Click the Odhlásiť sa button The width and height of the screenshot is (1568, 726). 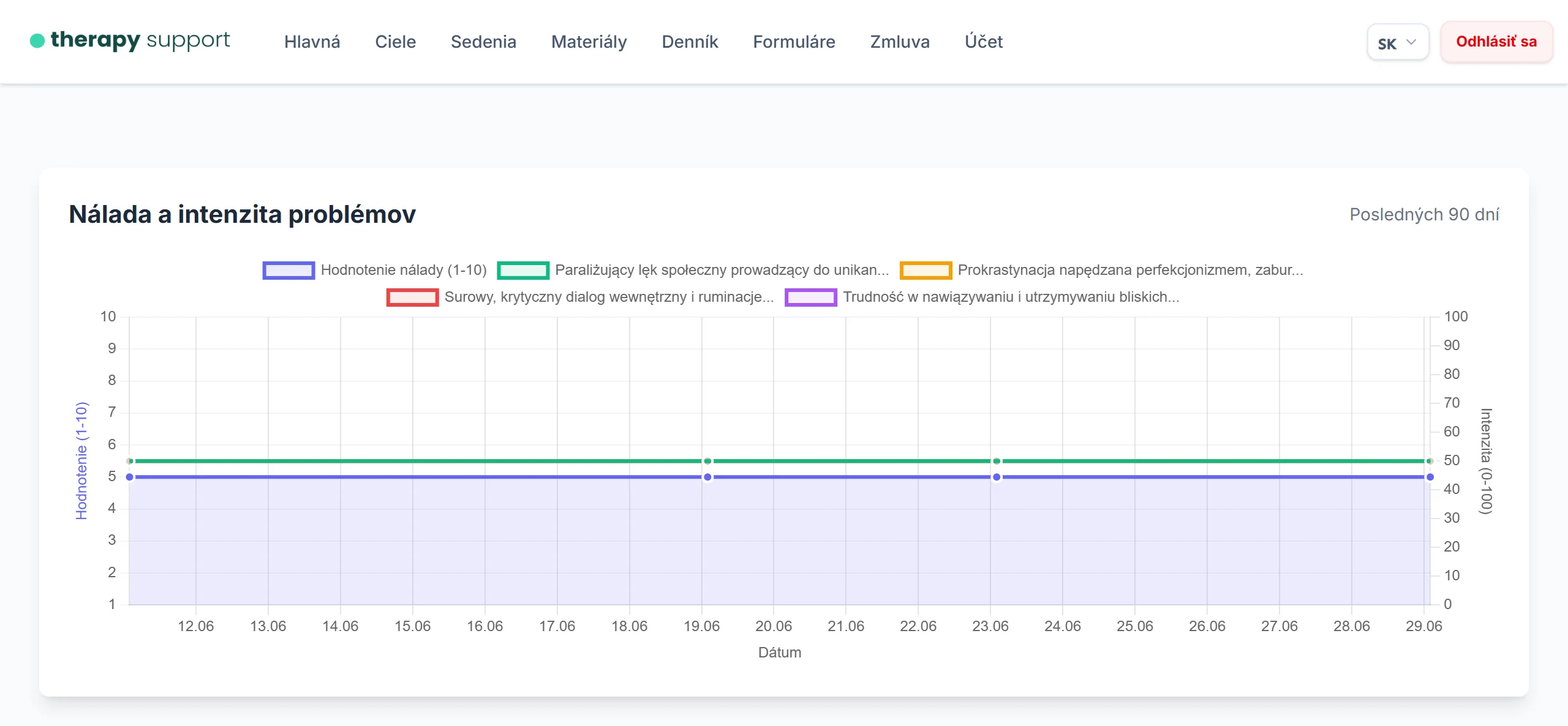click(1496, 42)
